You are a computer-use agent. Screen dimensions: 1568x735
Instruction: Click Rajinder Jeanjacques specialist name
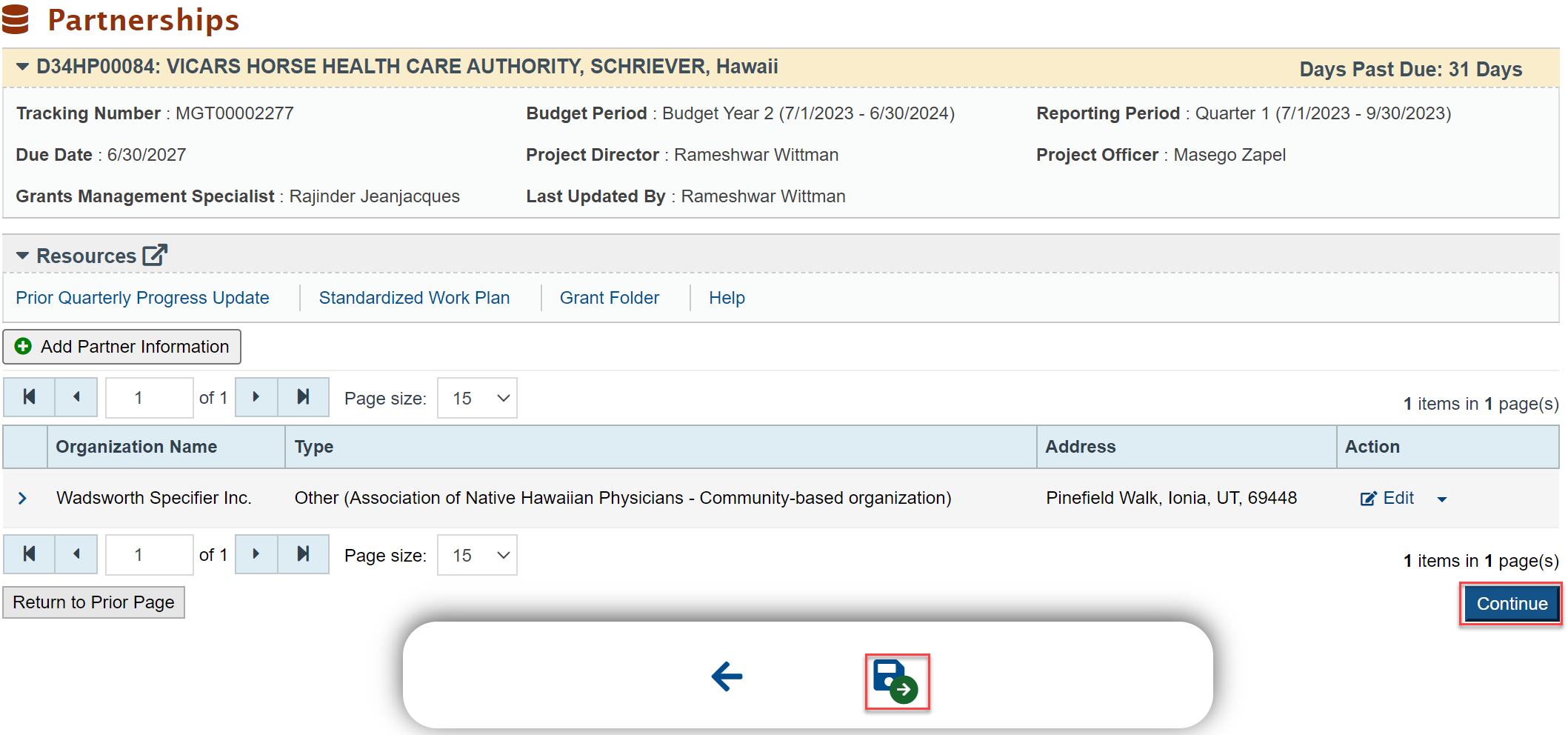click(374, 196)
